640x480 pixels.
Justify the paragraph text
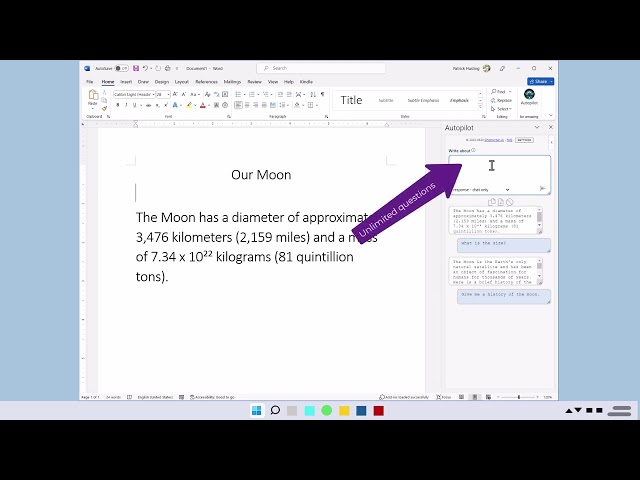click(264, 105)
